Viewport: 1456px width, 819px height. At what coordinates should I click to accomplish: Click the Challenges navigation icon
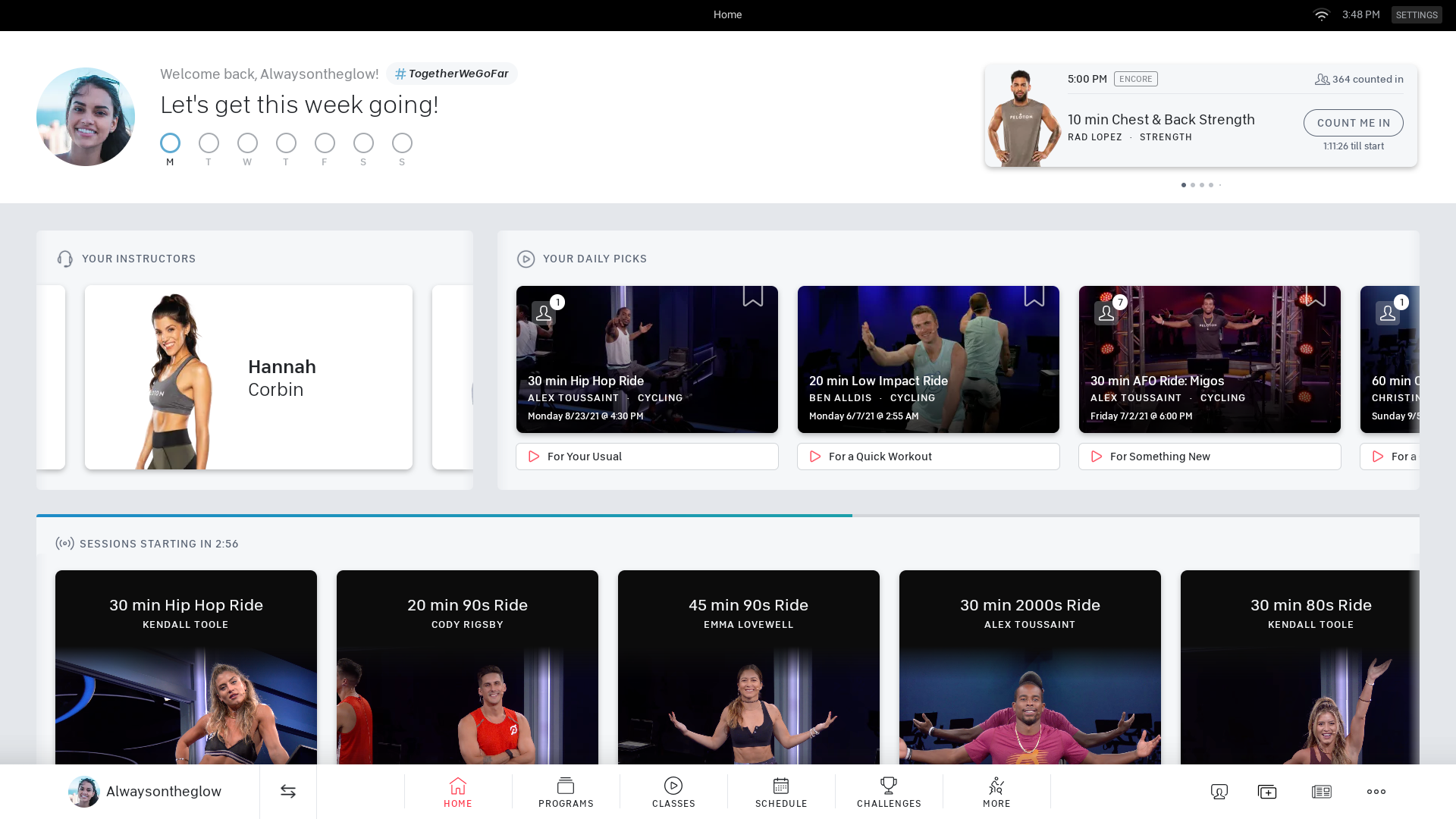[x=887, y=791]
